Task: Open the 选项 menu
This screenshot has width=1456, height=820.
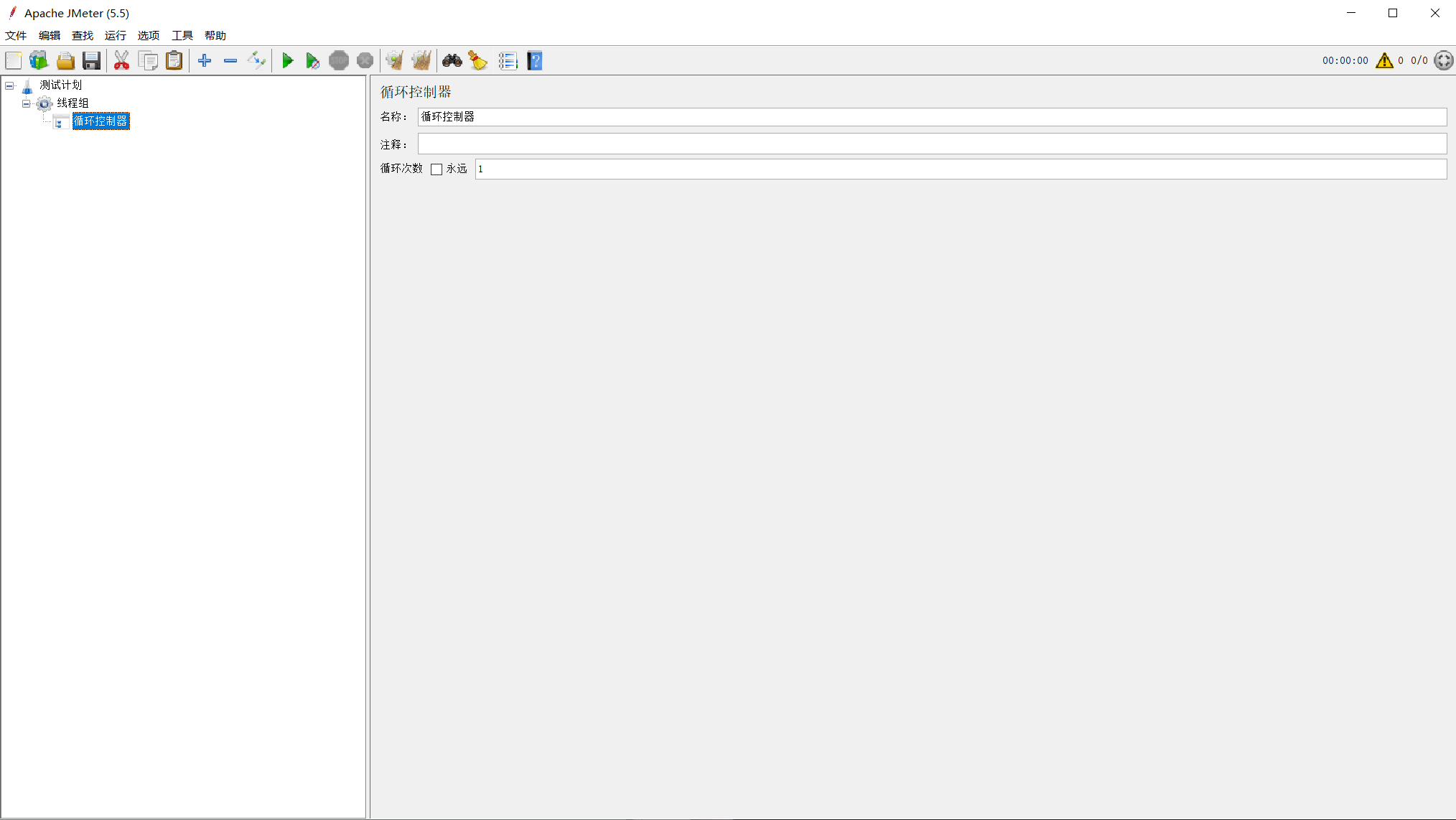Action: tap(149, 36)
